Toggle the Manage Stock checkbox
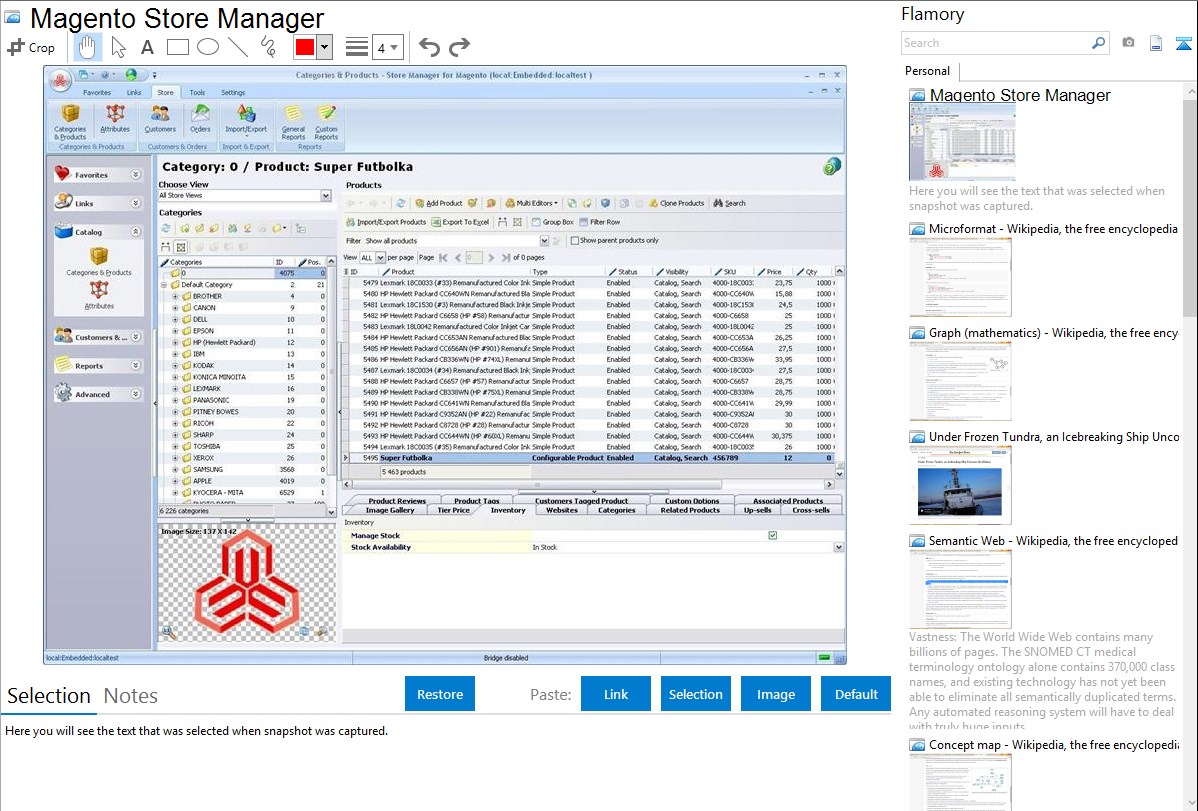 coord(772,535)
